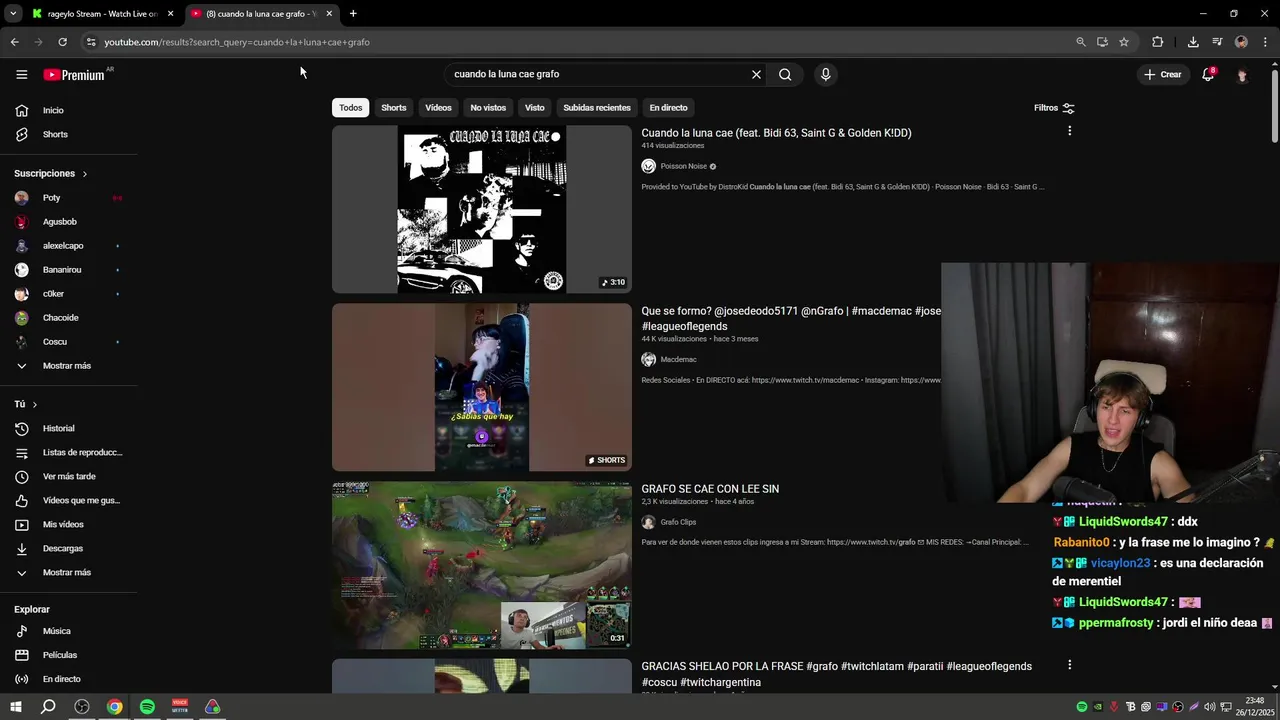
Task: Open the Chrome tab search dropdown
Action: pyautogui.click(x=13, y=14)
